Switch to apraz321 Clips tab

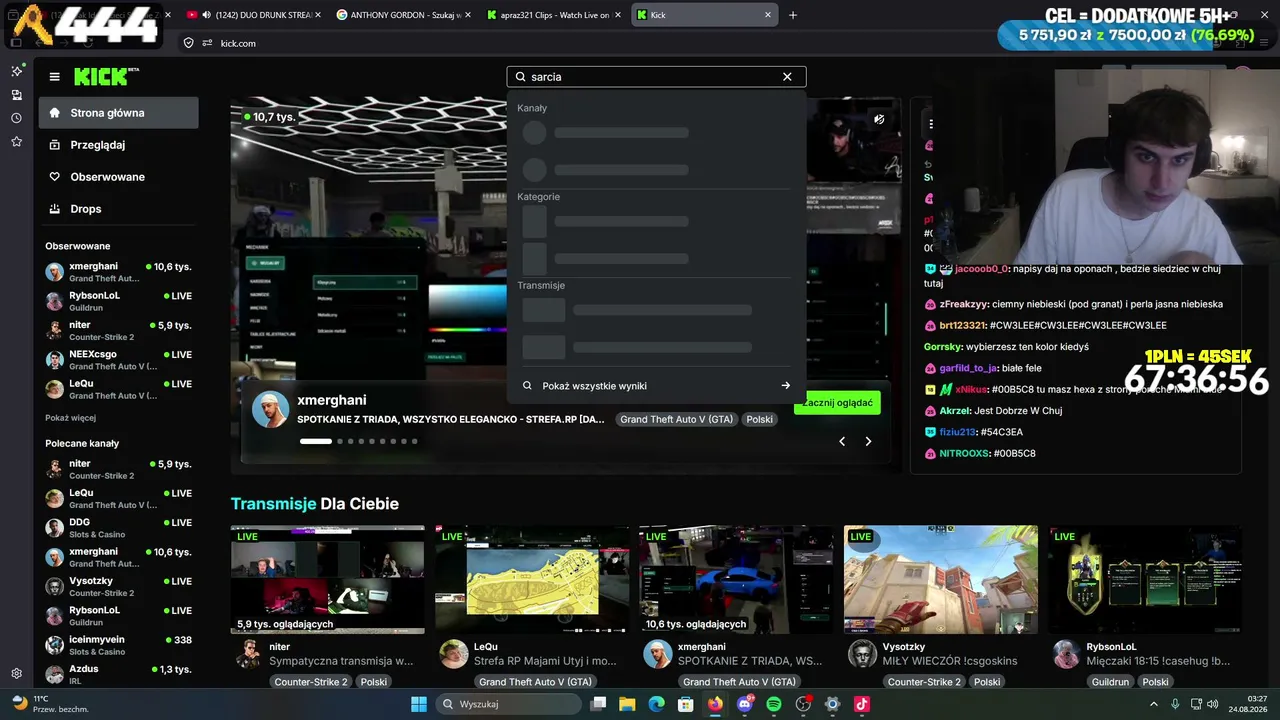[x=553, y=15]
